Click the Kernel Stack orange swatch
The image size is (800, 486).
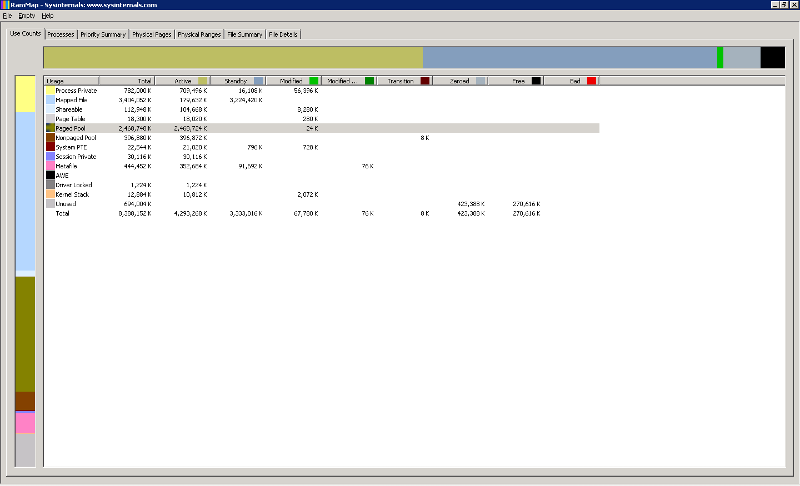[x=50, y=194]
